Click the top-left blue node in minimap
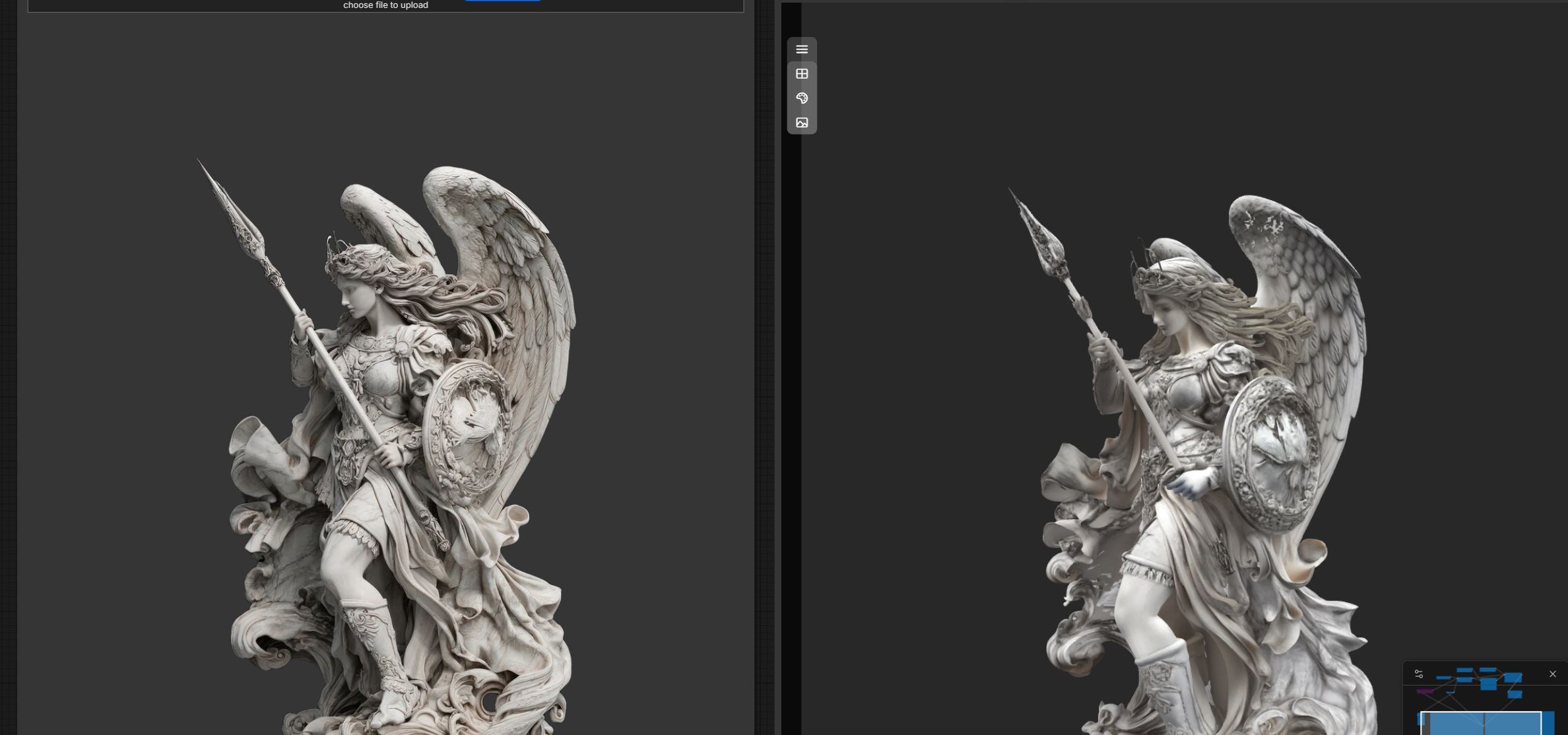1568x735 pixels. coord(1464,670)
